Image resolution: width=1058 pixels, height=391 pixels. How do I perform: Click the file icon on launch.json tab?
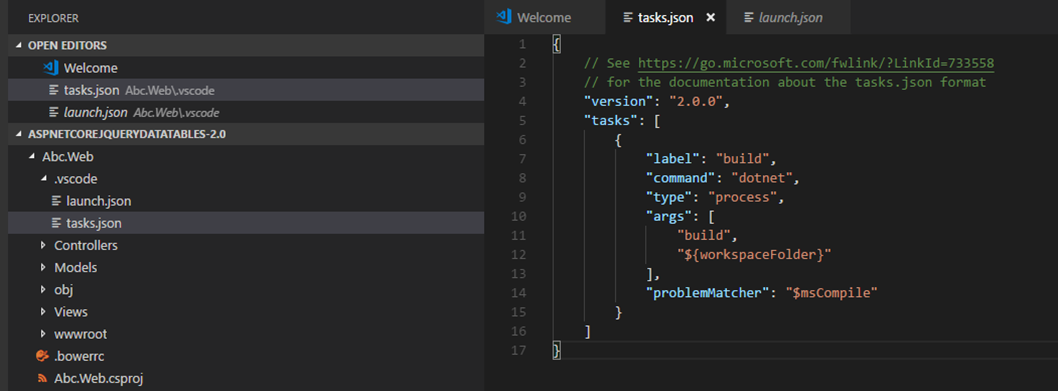point(748,18)
